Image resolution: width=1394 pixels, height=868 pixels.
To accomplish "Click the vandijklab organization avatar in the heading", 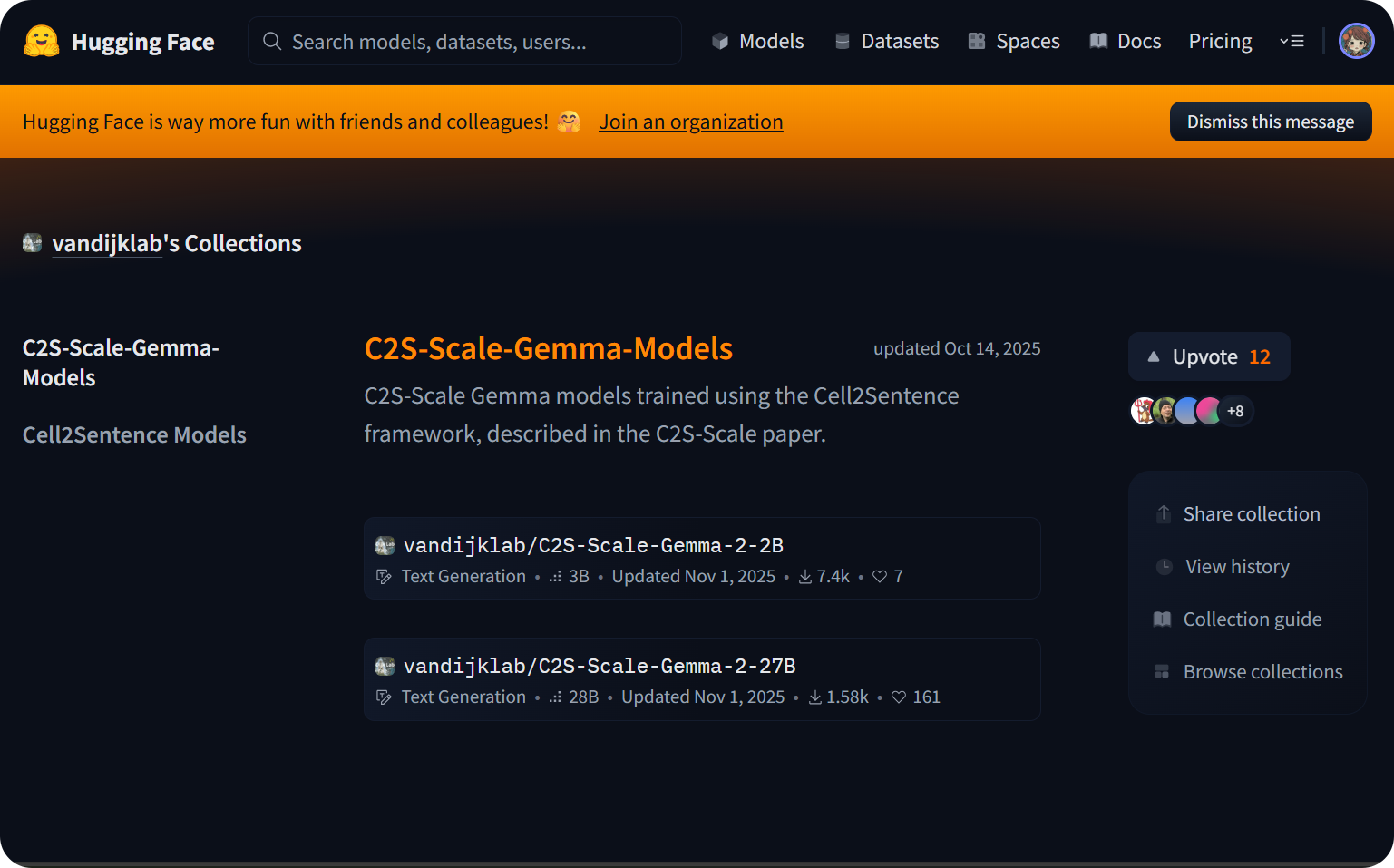I will tap(33, 243).
